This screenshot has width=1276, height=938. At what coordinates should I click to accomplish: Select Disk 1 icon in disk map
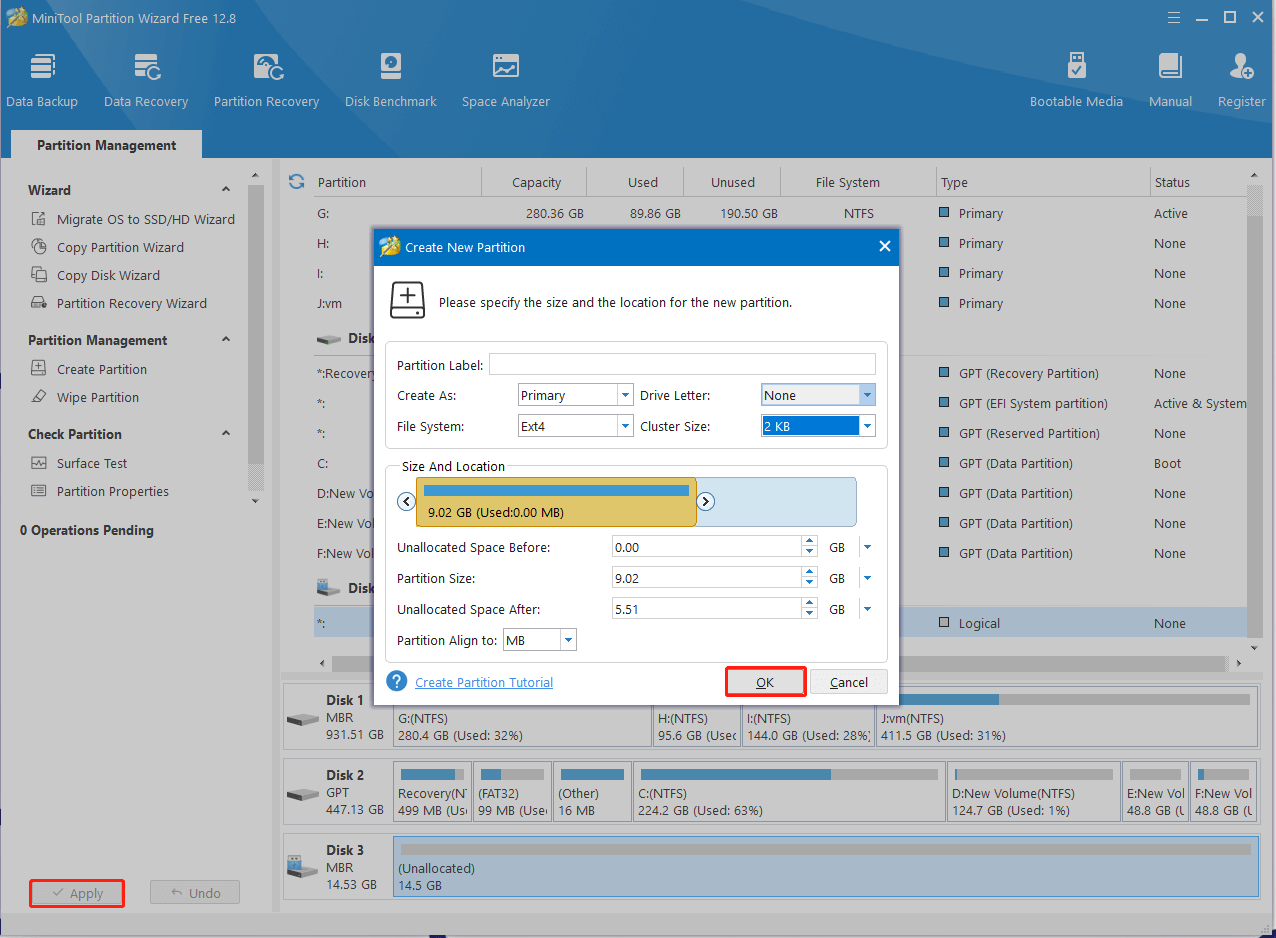point(302,719)
